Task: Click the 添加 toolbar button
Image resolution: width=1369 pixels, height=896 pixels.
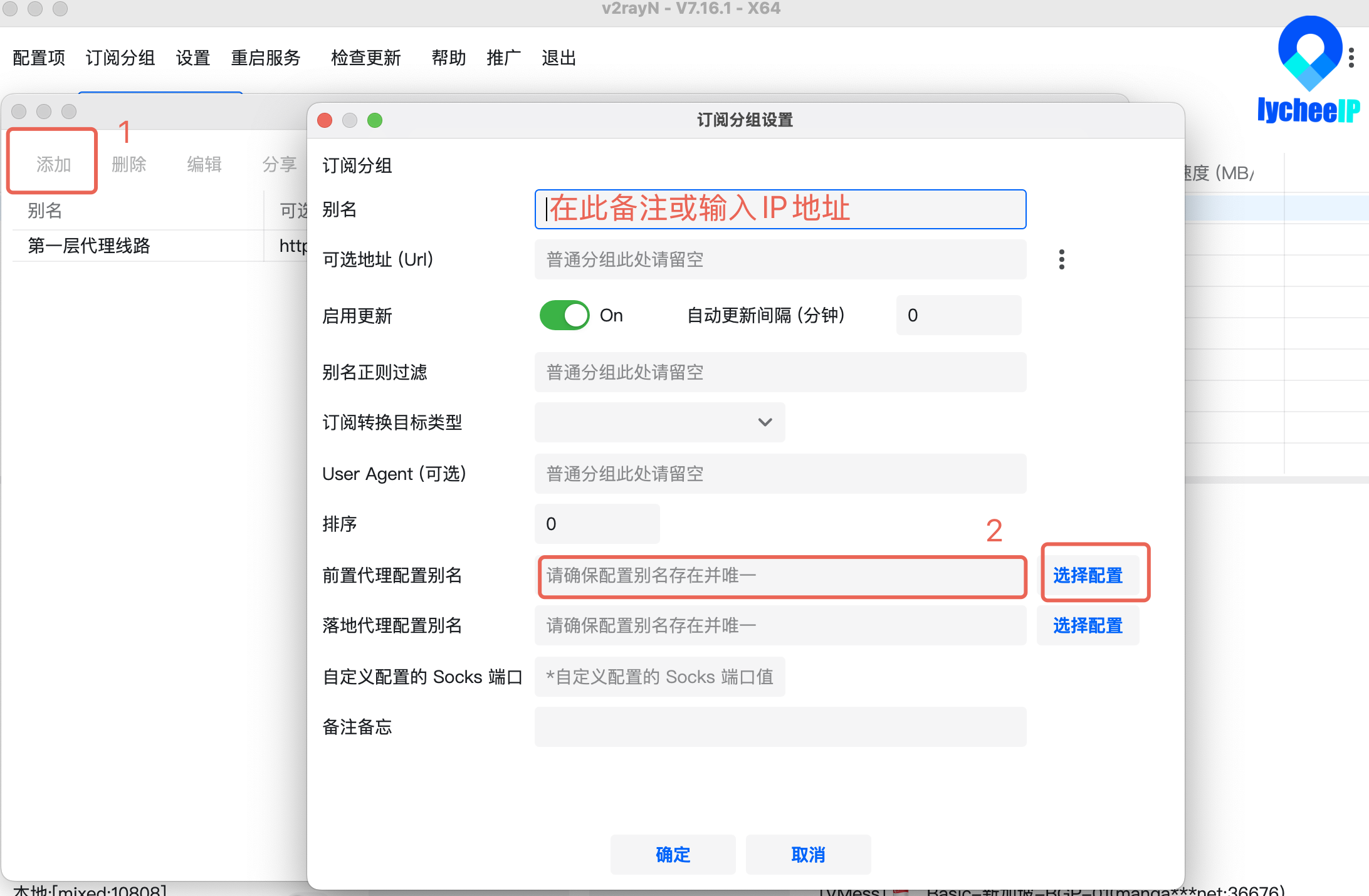Action: [53, 164]
